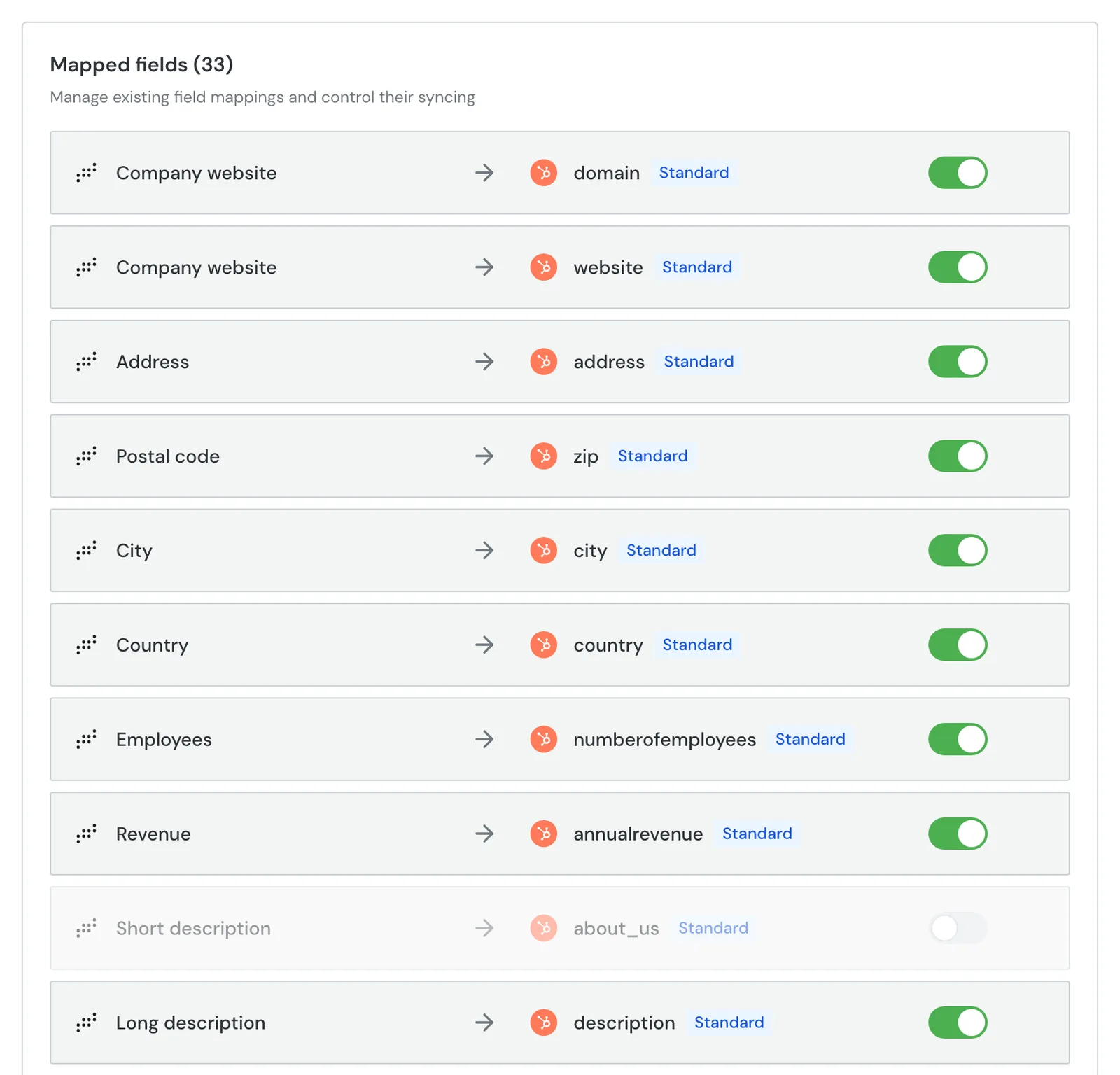The image size is (1120, 1075).
Task: Click the HubSpot icon next to description field
Action: click(x=544, y=1023)
